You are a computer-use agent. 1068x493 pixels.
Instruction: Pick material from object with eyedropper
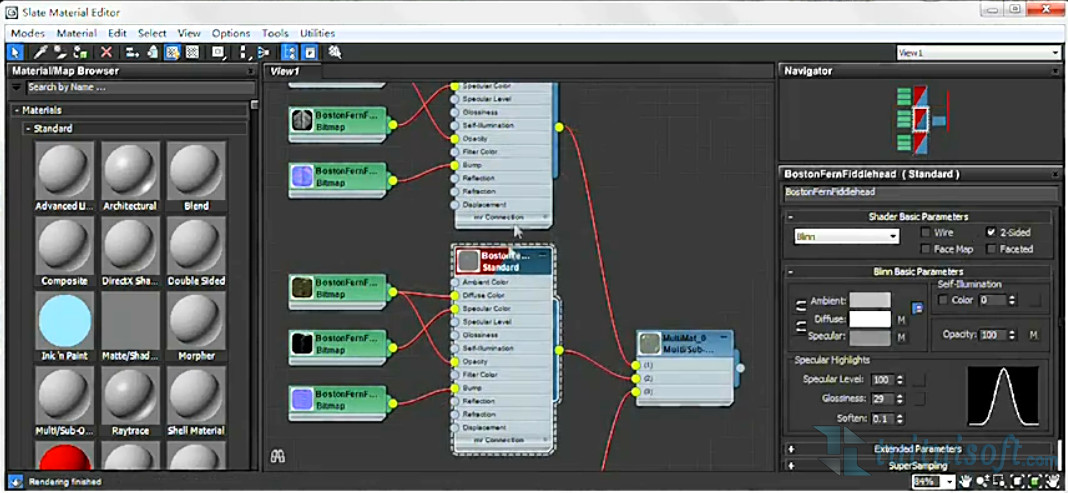[41, 52]
